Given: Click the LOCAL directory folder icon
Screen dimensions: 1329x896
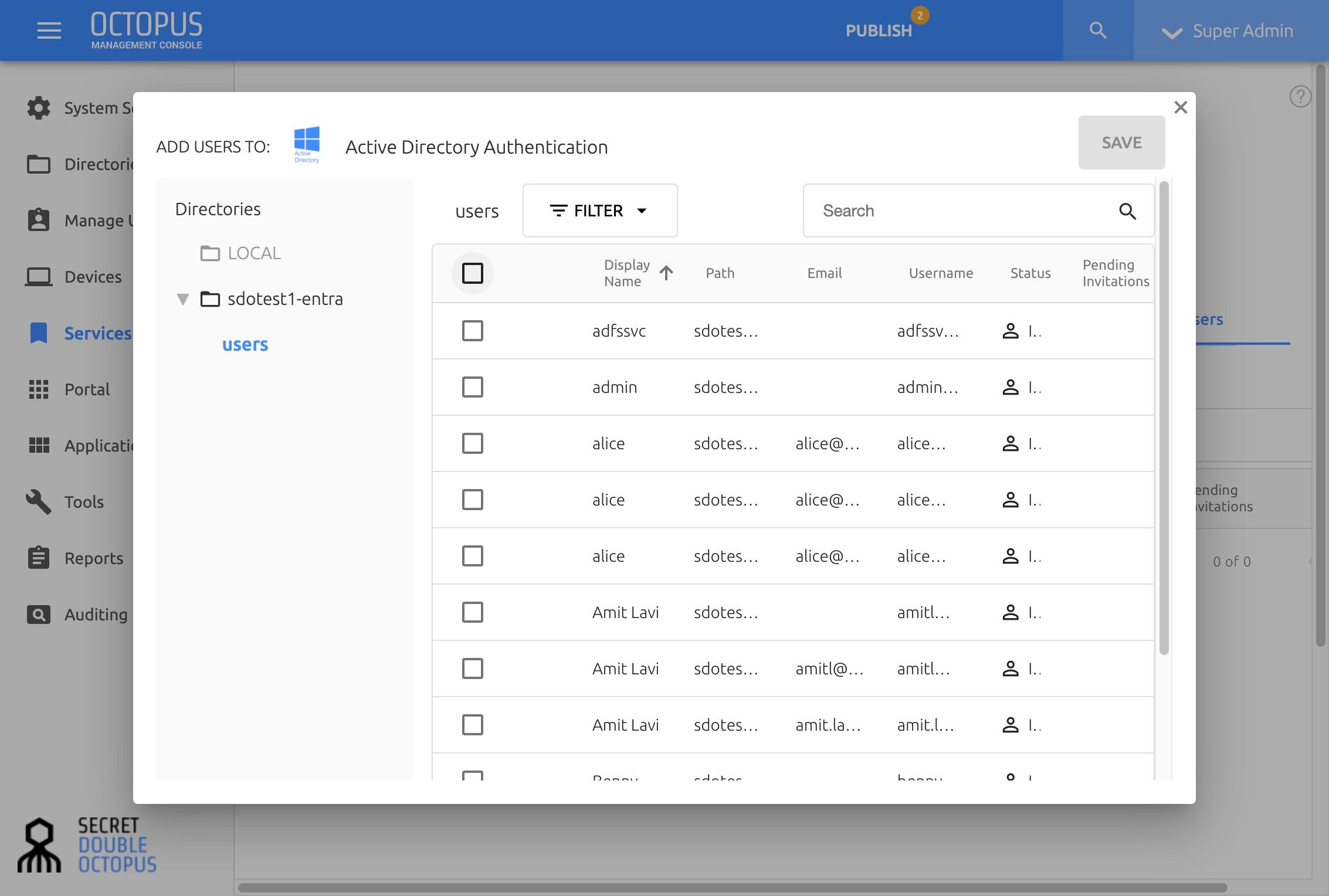Looking at the screenshot, I should (x=210, y=253).
